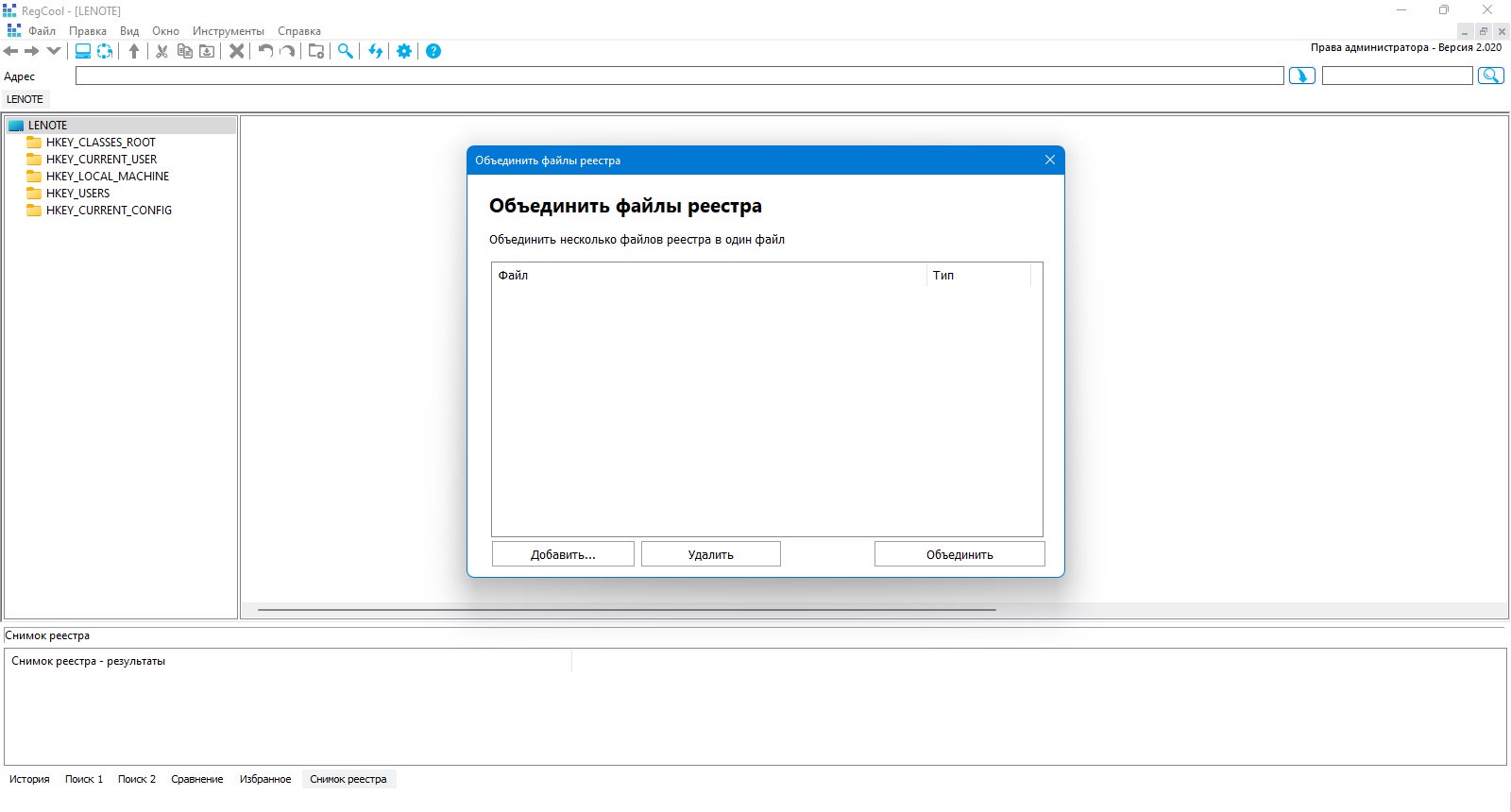Click the Go button next to the address bar

click(1302, 76)
